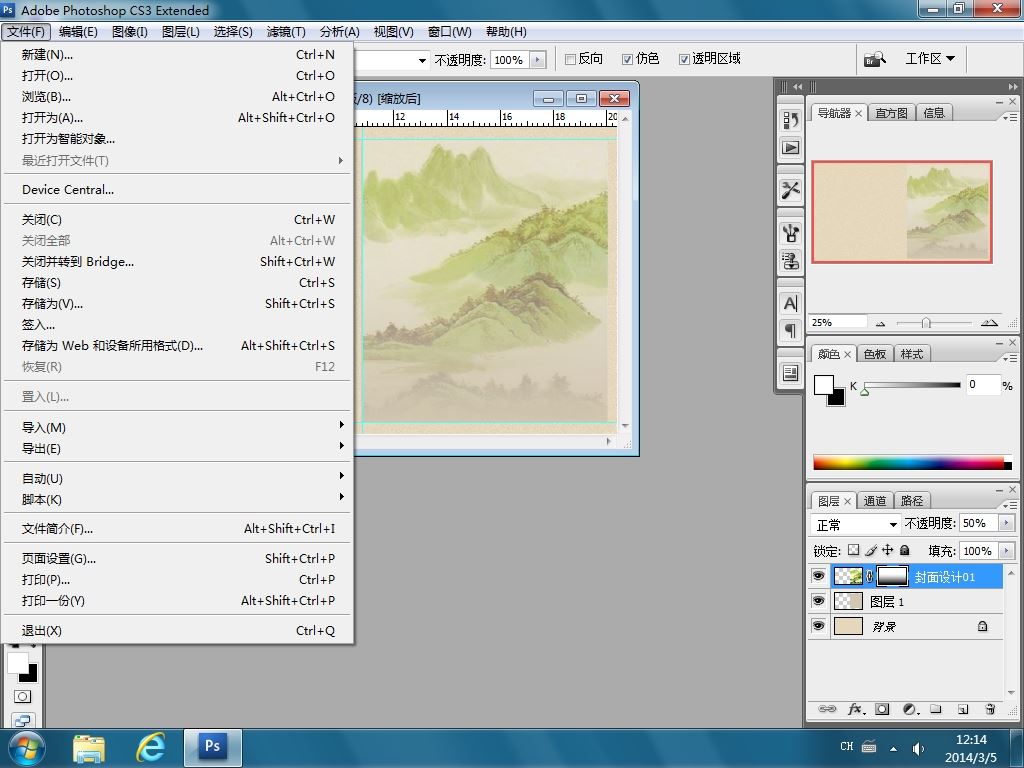Viewport: 1024px width, 768px height.
Task: Expand the 自动(U) submenu
Action: point(177,478)
